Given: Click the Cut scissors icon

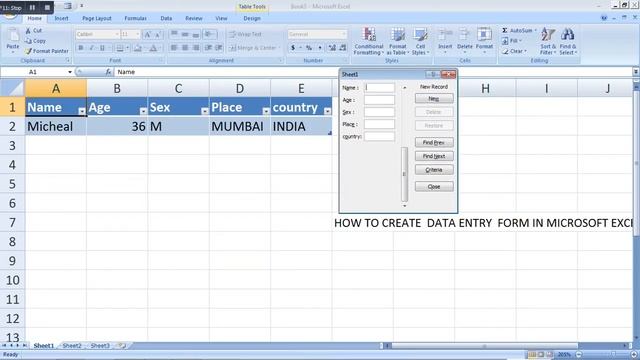Looking at the screenshot, I should point(28,31).
